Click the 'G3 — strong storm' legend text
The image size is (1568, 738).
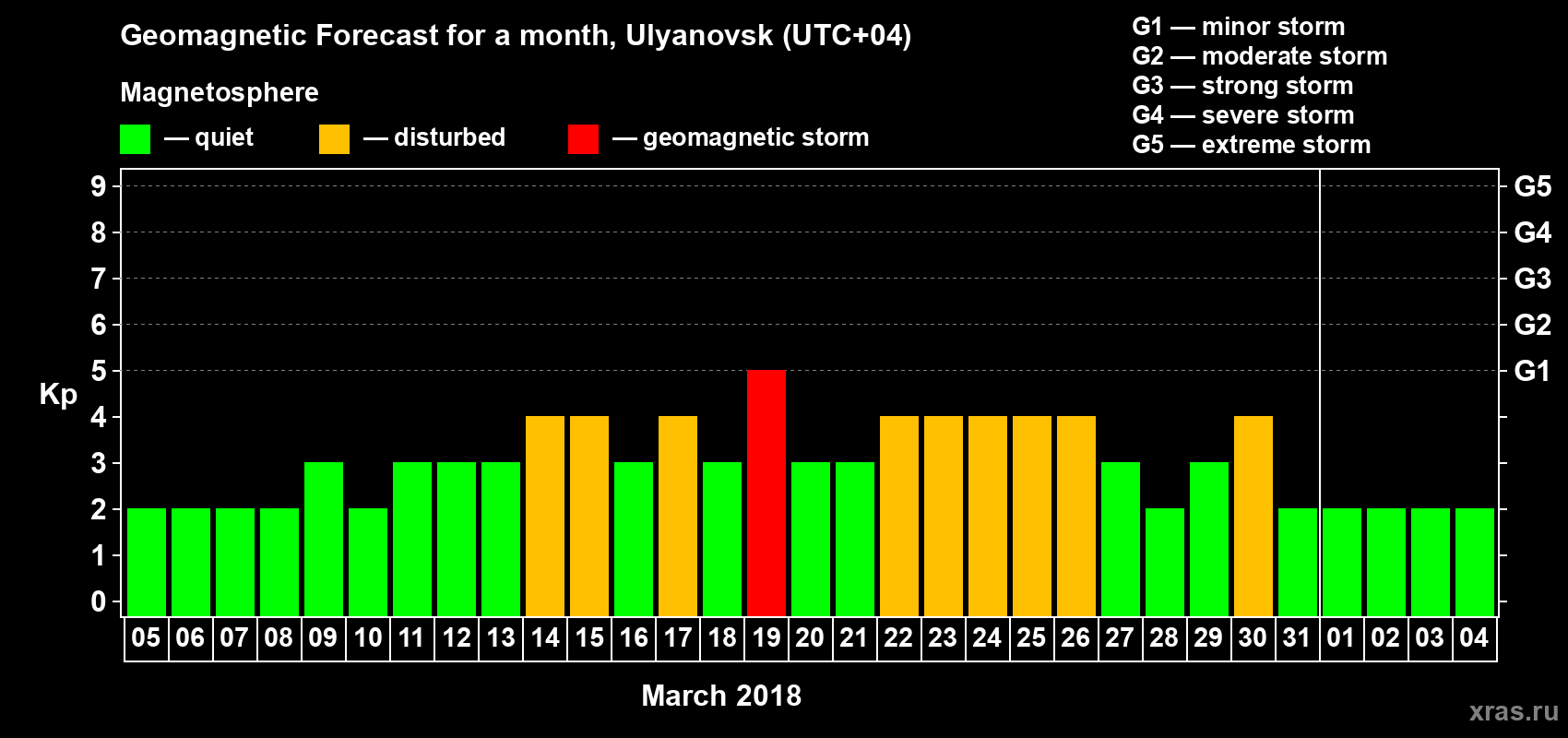[x=1242, y=86]
